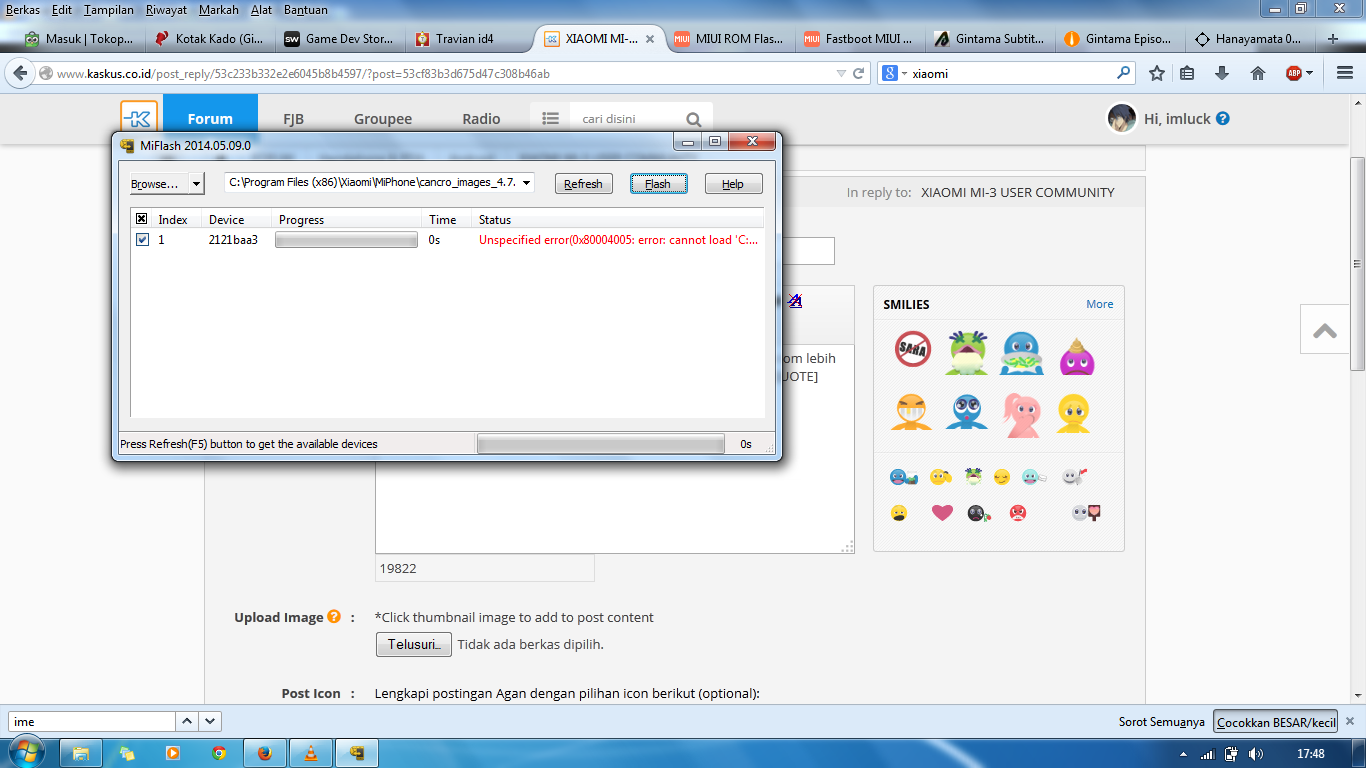
Task: Open the Berkas menu in Firefox
Action: (23, 10)
